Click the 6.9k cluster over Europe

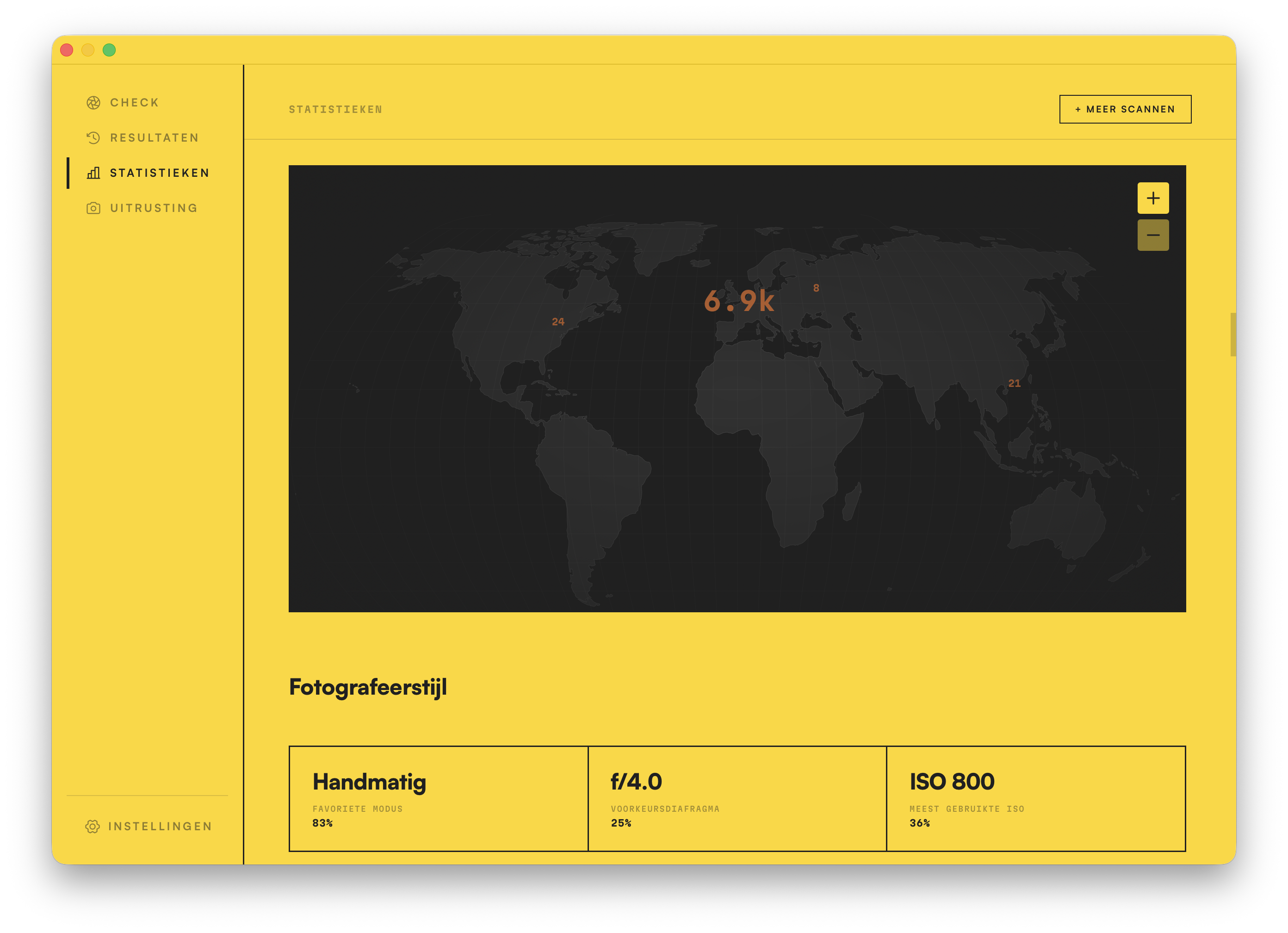[x=739, y=301]
